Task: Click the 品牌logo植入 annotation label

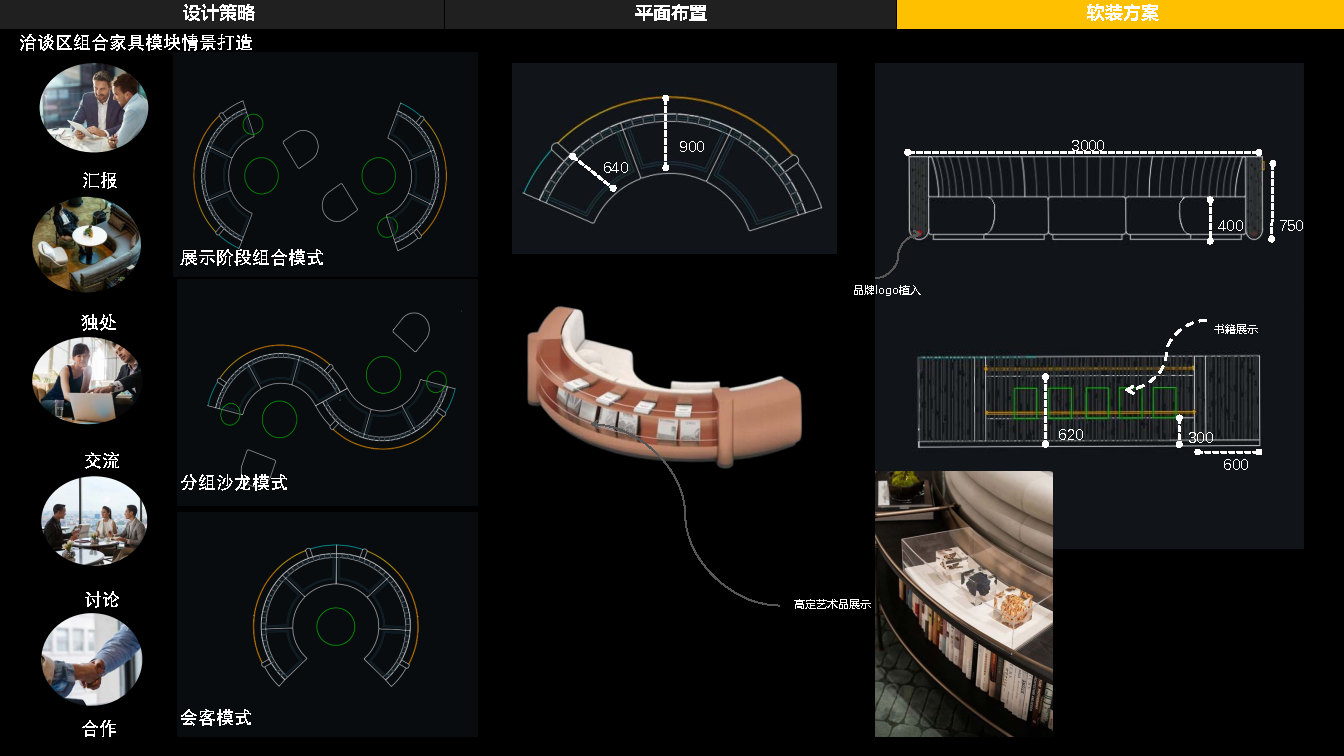Action: click(886, 290)
